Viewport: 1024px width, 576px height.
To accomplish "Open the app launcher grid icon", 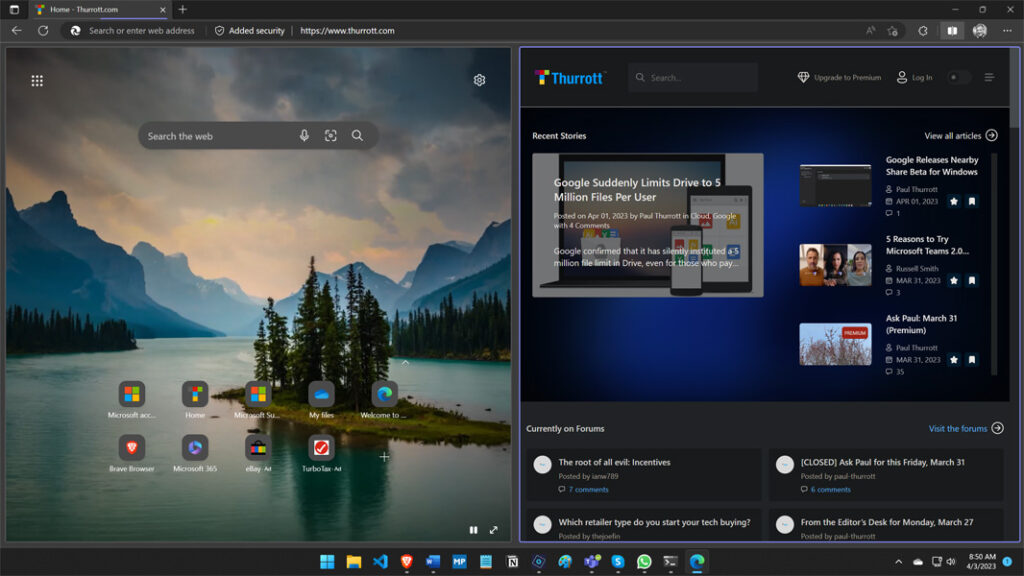I will pyautogui.click(x=37, y=80).
